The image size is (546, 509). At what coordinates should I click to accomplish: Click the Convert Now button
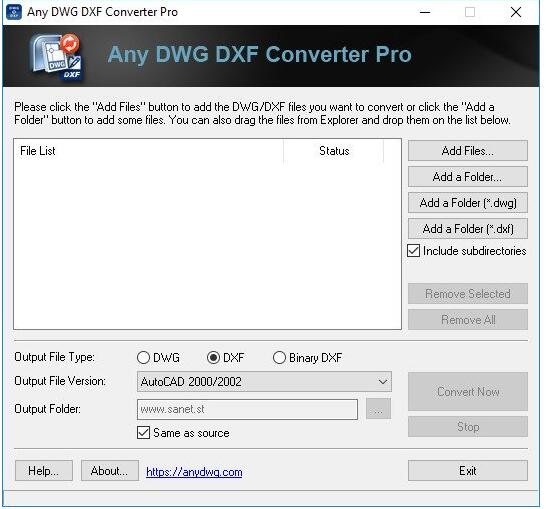point(468,392)
